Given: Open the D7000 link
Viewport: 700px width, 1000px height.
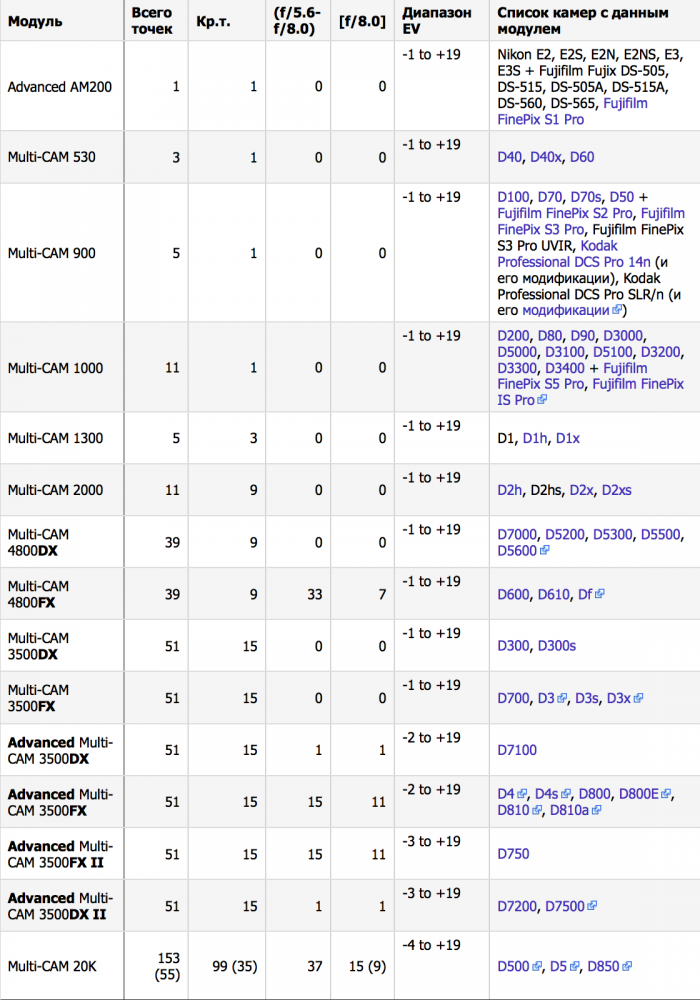Looking at the screenshot, I should [517, 534].
